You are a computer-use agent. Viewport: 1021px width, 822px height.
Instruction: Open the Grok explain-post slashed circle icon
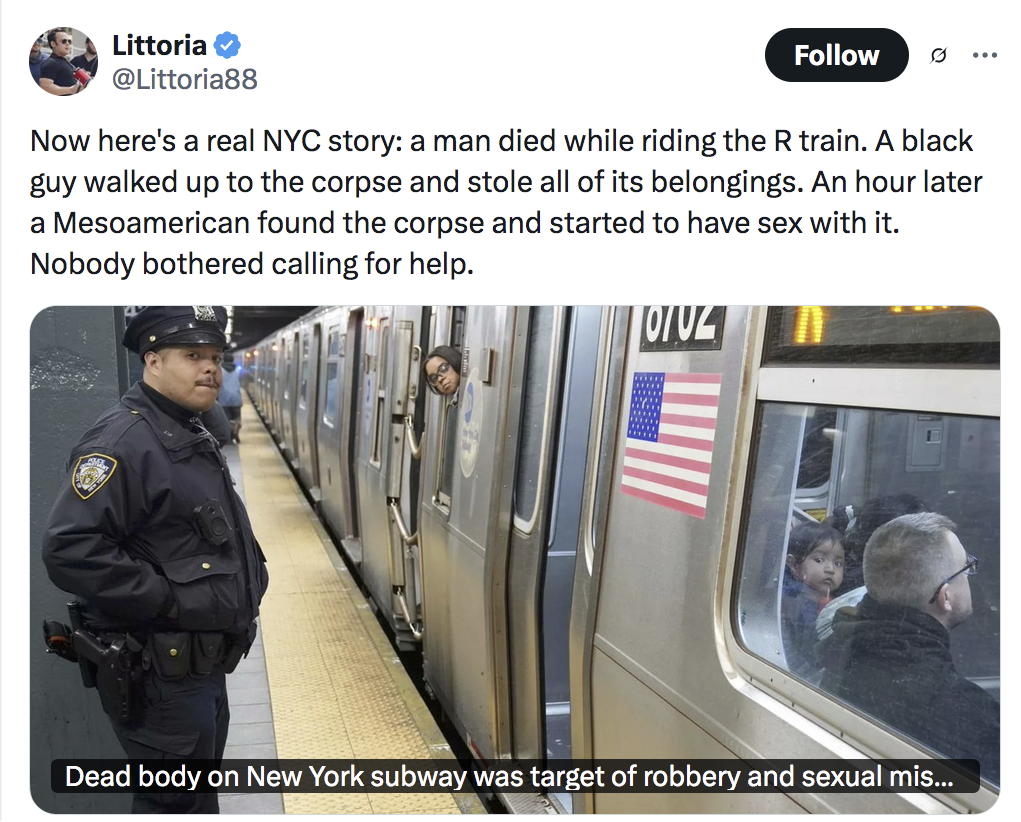tap(938, 56)
